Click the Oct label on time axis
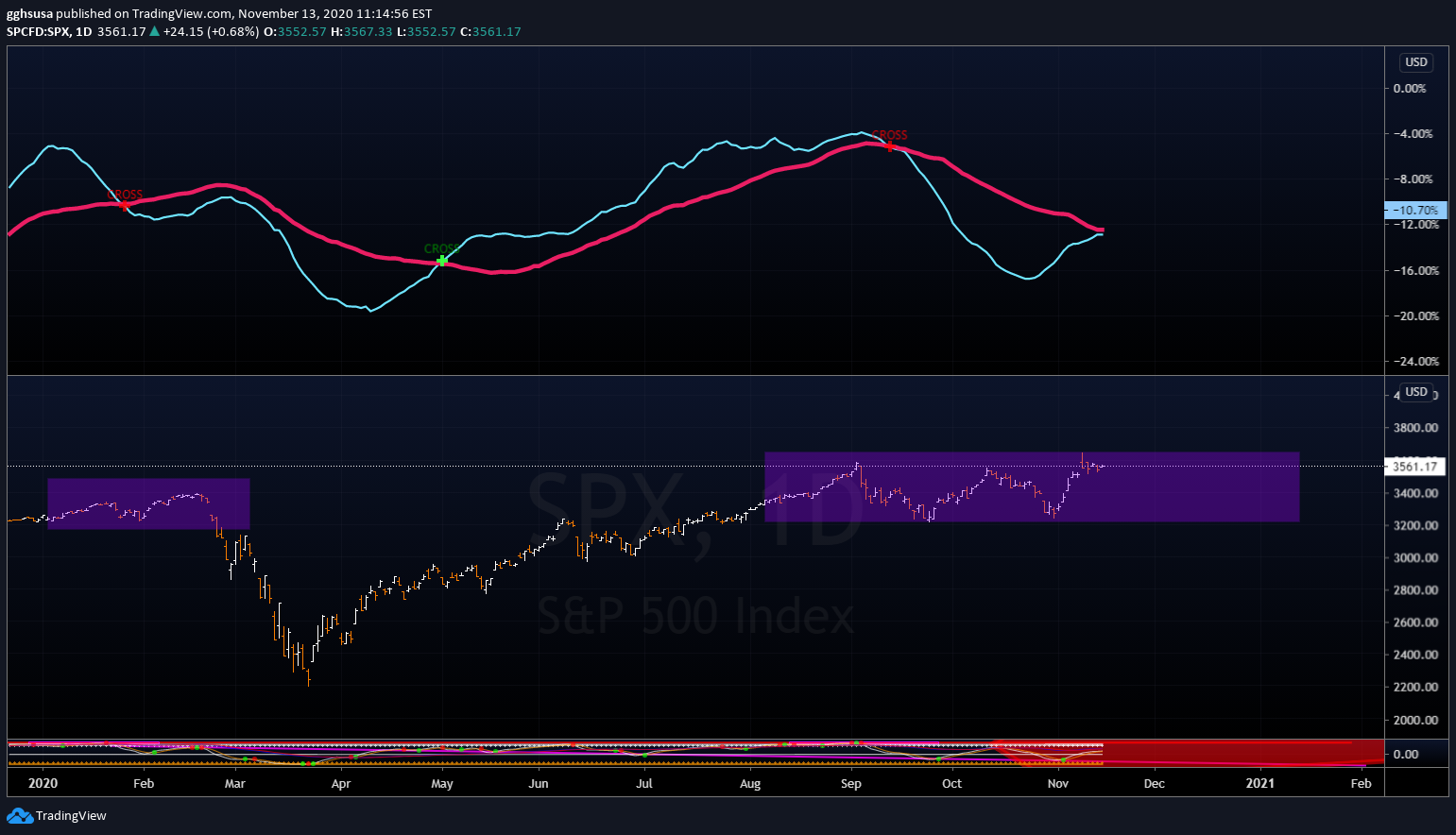This screenshot has width=1456, height=835. [952, 783]
